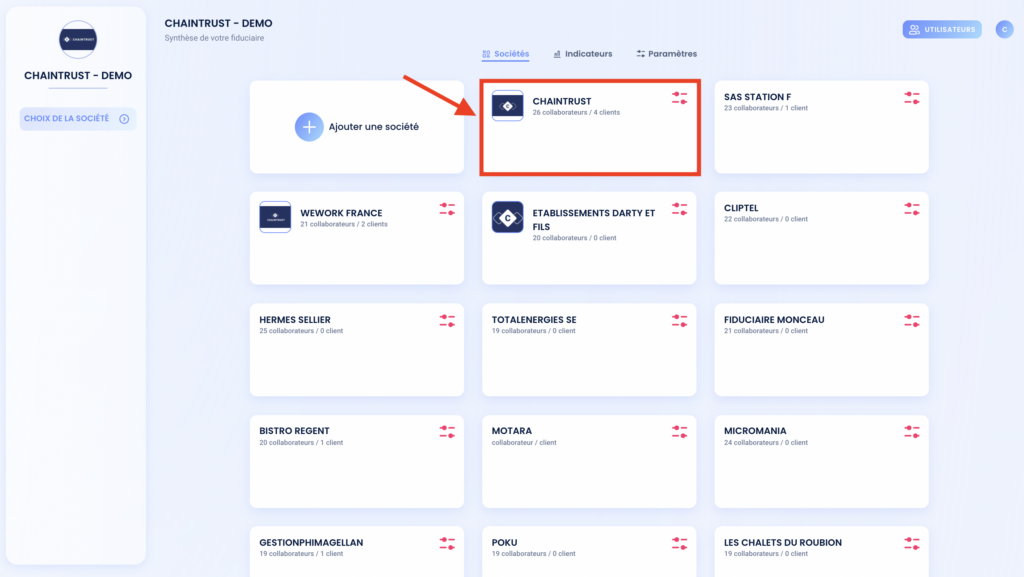Open the user avatar C in the top right
Screen dimensions: 1024x577
pyautogui.click(x=1004, y=29)
